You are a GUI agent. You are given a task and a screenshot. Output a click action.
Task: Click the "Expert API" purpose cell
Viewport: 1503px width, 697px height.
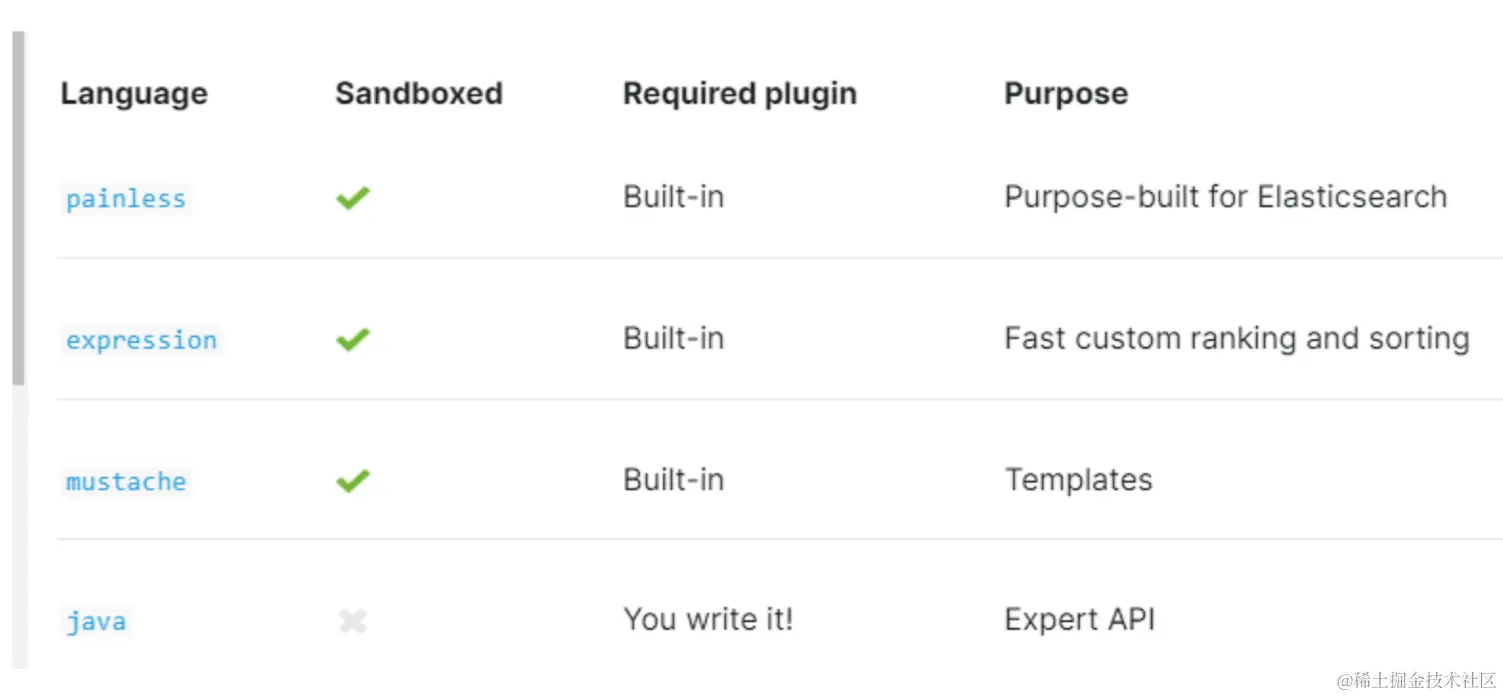pos(1080,620)
